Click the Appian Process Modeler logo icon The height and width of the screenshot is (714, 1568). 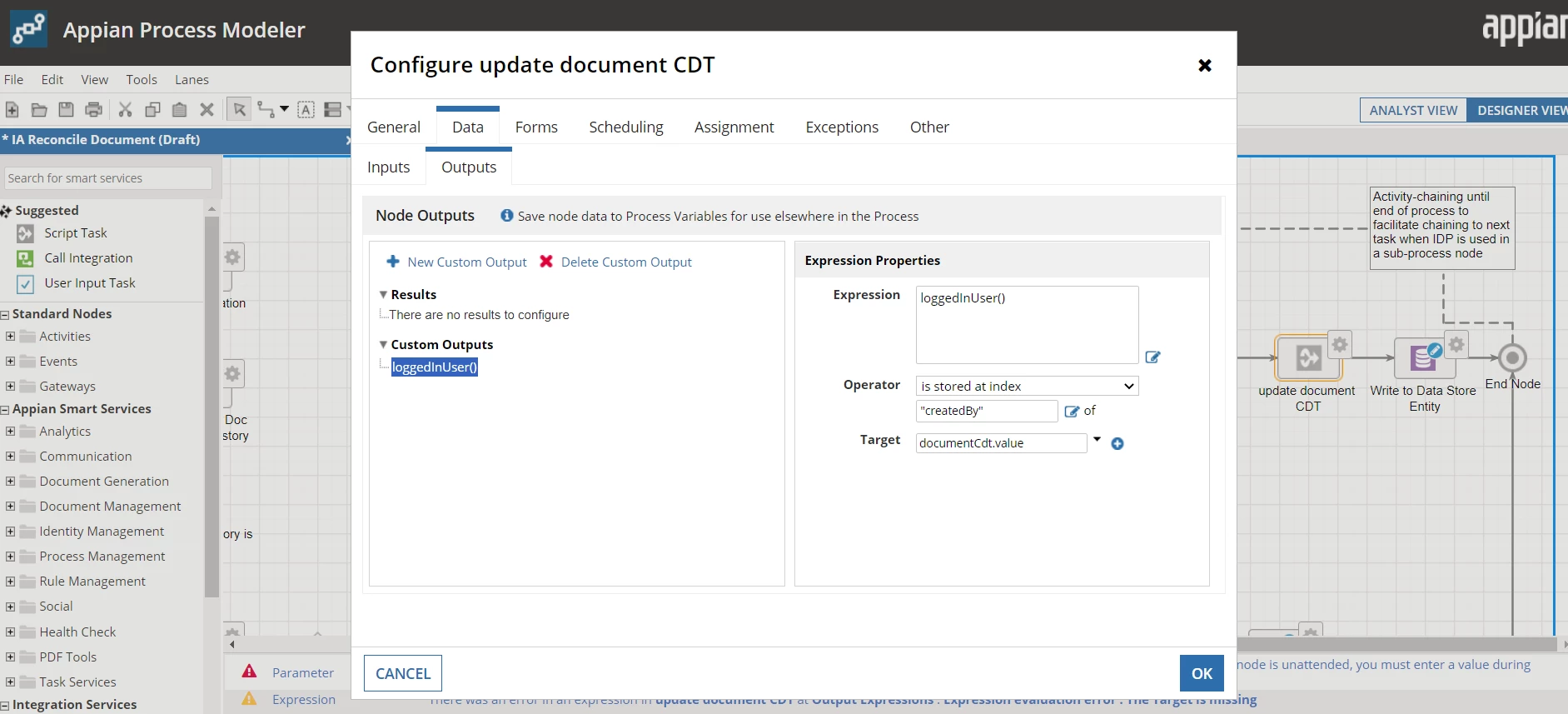click(x=29, y=29)
